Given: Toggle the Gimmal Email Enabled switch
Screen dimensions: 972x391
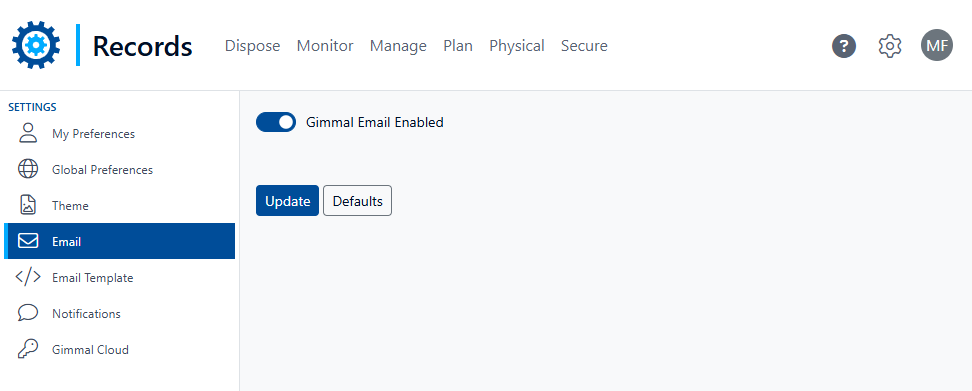Looking at the screenshot, I should point(276,122).
